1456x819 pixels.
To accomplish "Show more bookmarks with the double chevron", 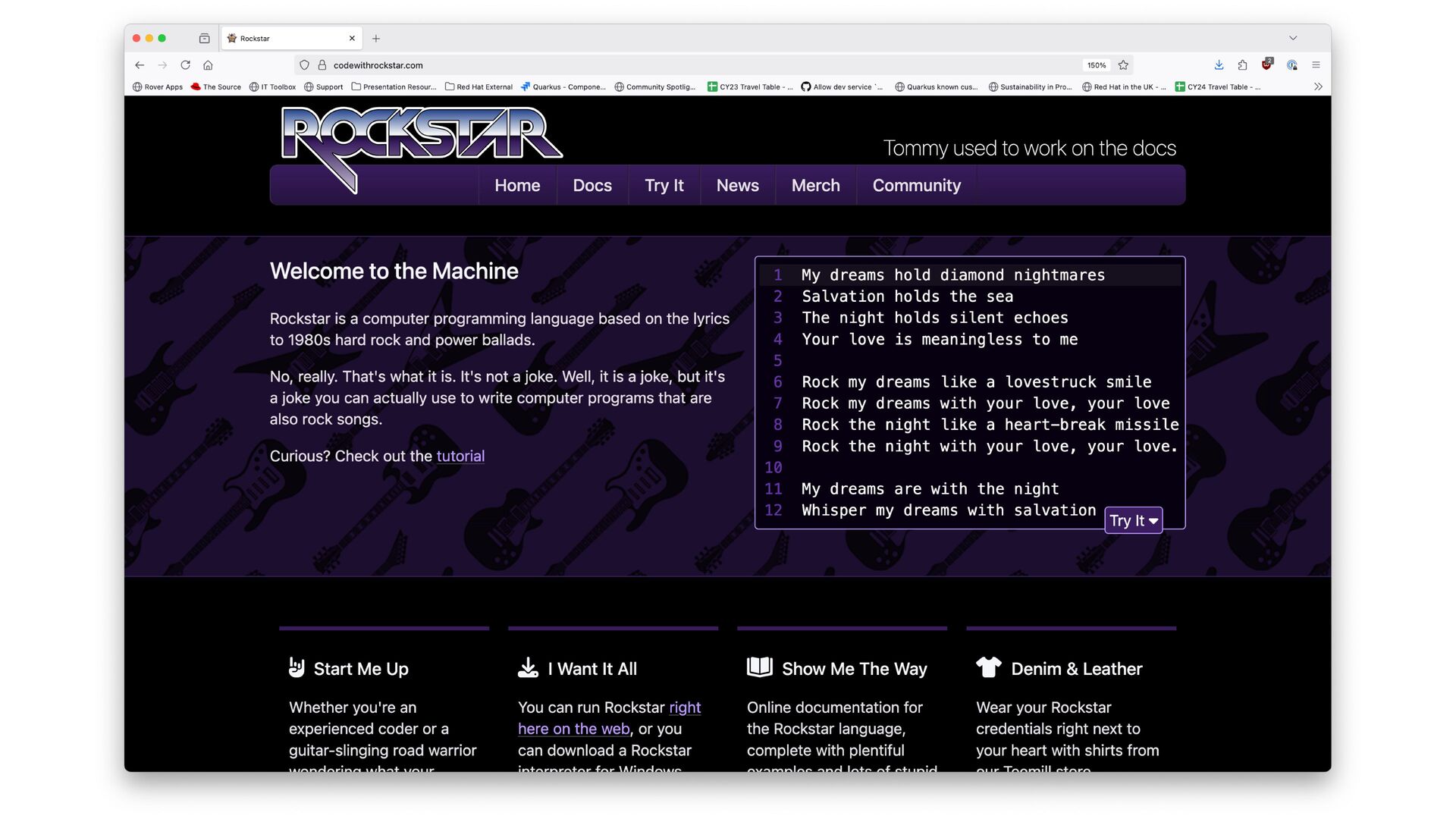I will (1318, 86).
